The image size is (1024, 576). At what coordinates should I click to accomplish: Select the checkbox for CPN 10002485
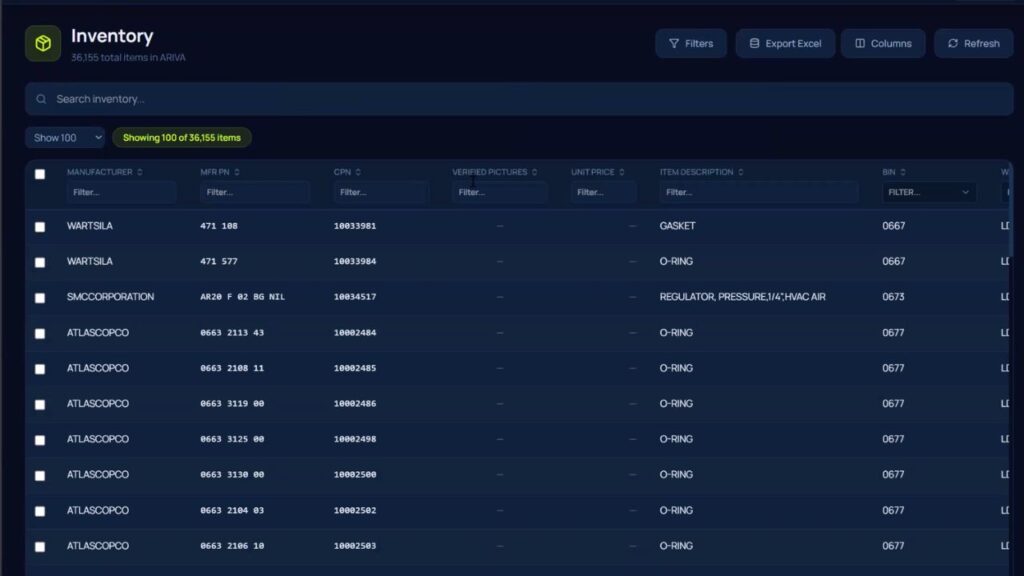(x=40, y=369)
